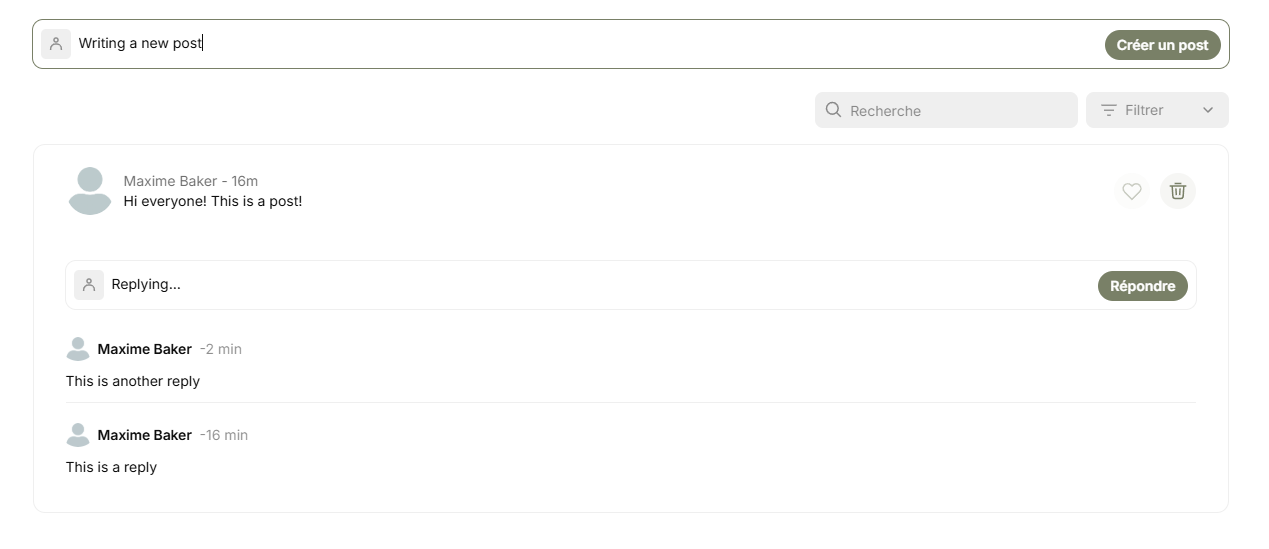Expand the Filtrer dropdown
Viewport: 1269px width, 549px height.
(1157, 110)
